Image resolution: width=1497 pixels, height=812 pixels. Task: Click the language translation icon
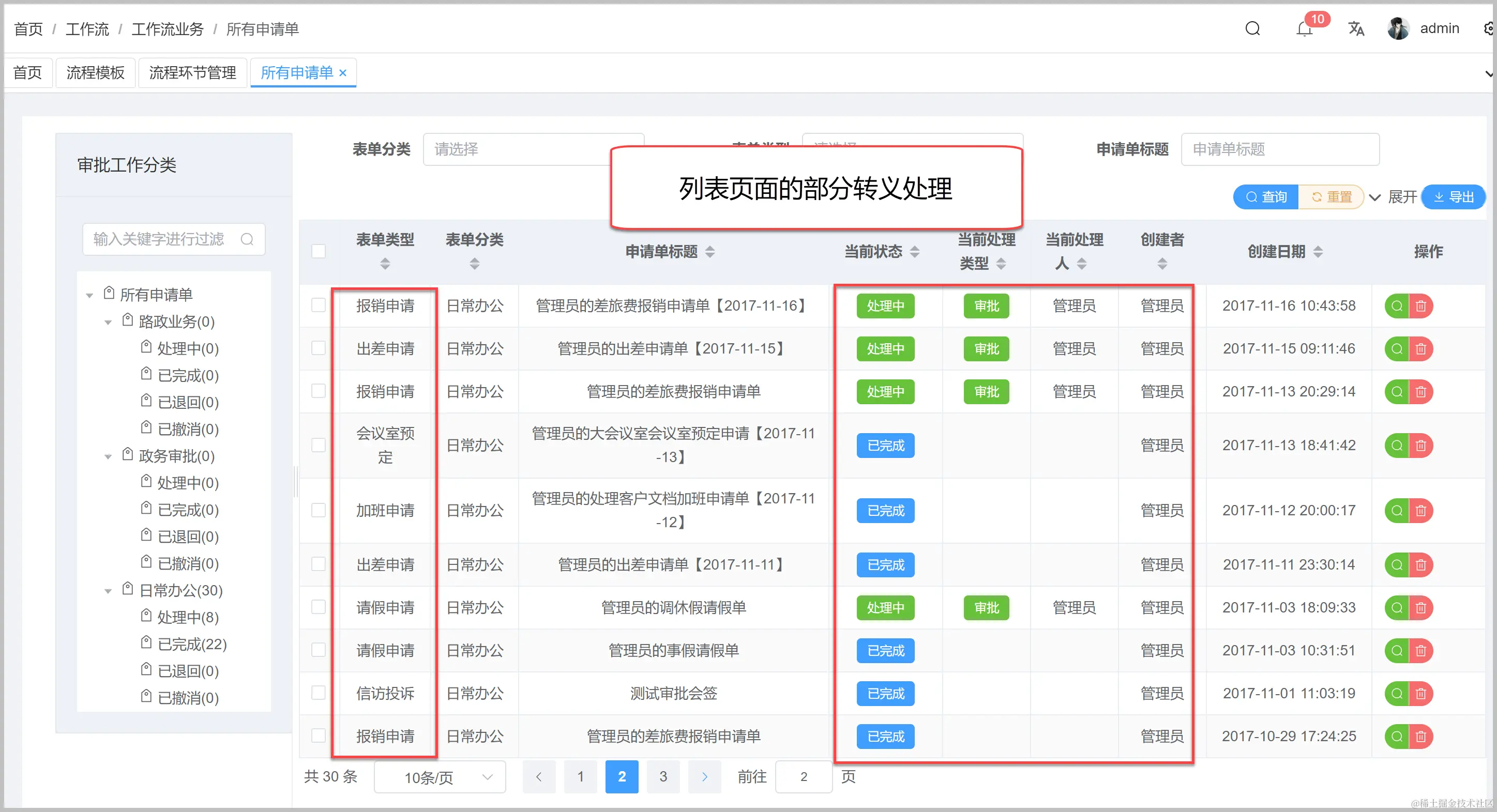1356,28
